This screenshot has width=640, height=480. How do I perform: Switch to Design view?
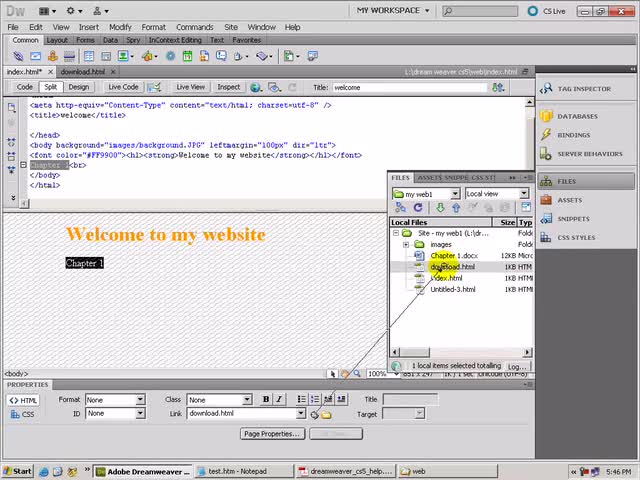(78, 87)
